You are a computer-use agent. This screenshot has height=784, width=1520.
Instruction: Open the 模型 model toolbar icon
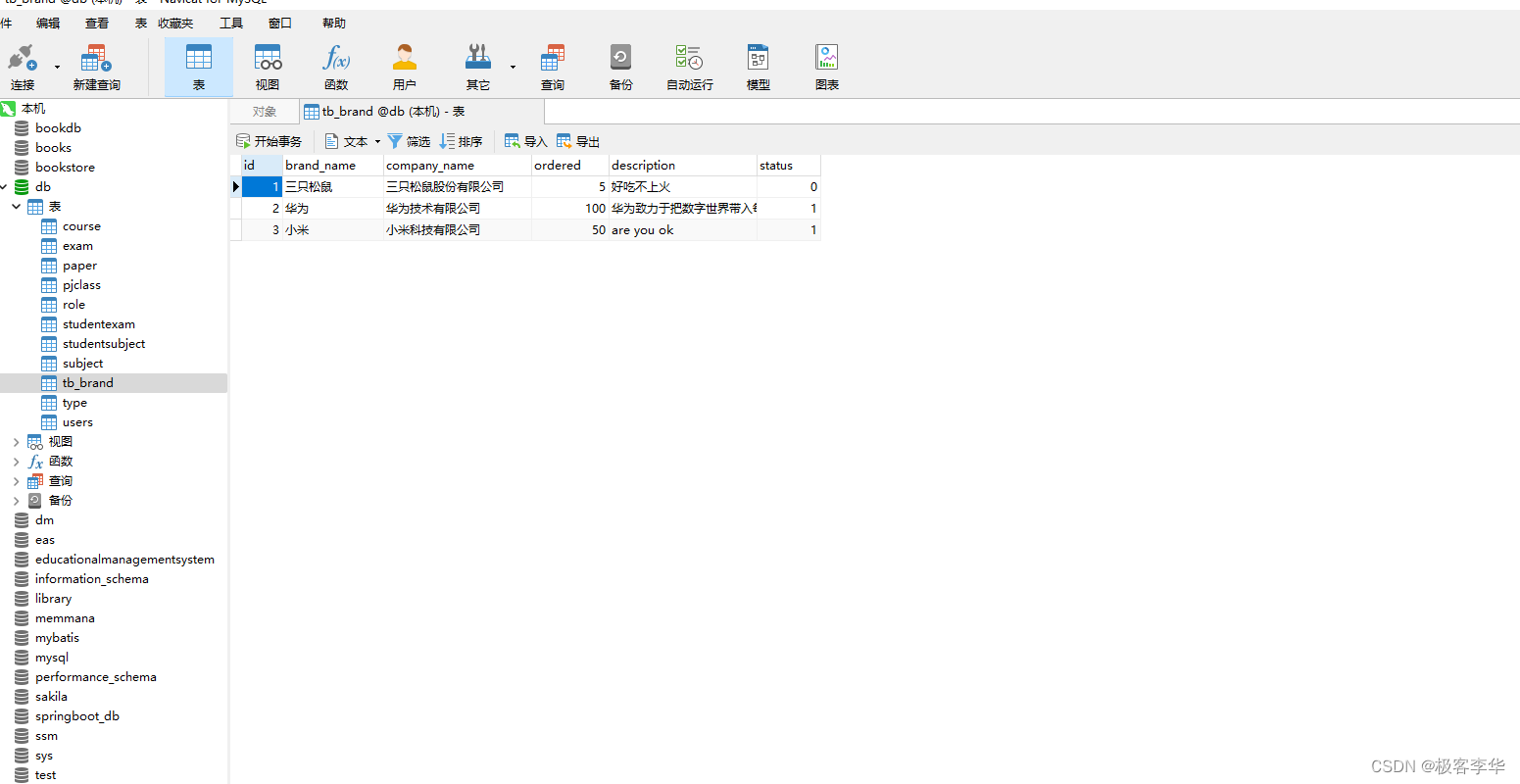759,67
